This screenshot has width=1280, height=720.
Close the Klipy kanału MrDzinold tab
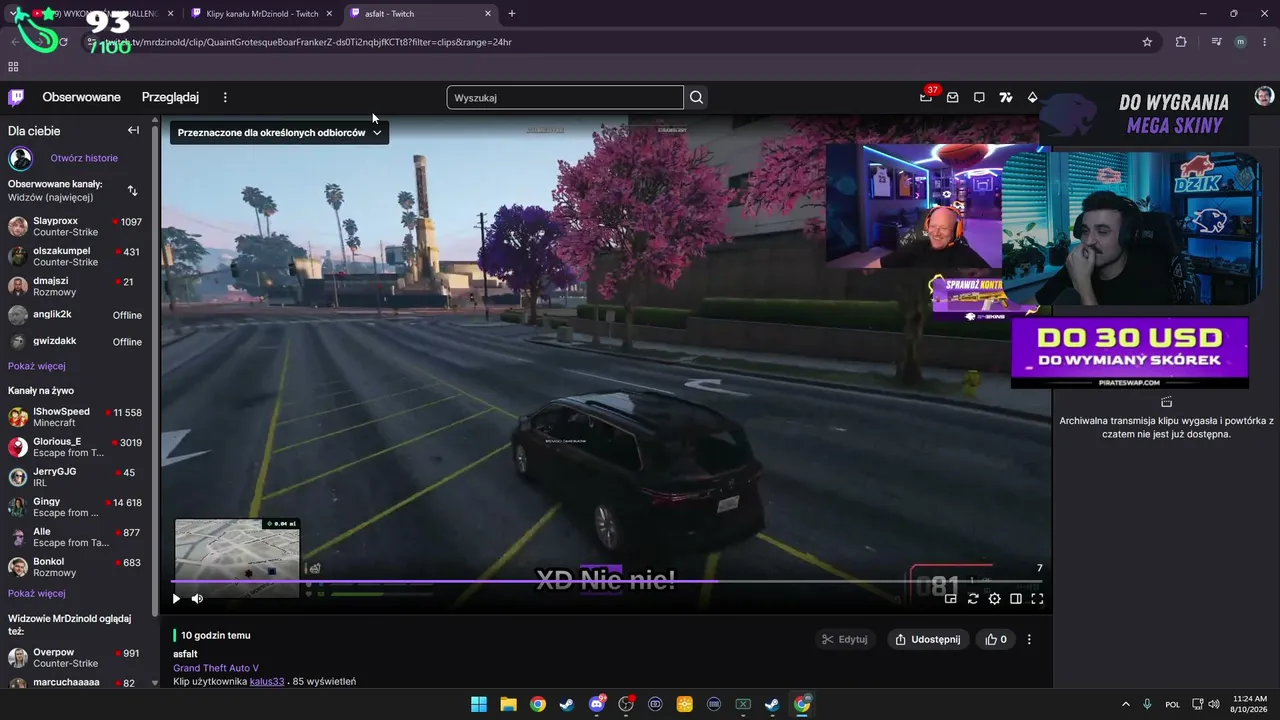[x=329, y=13]
